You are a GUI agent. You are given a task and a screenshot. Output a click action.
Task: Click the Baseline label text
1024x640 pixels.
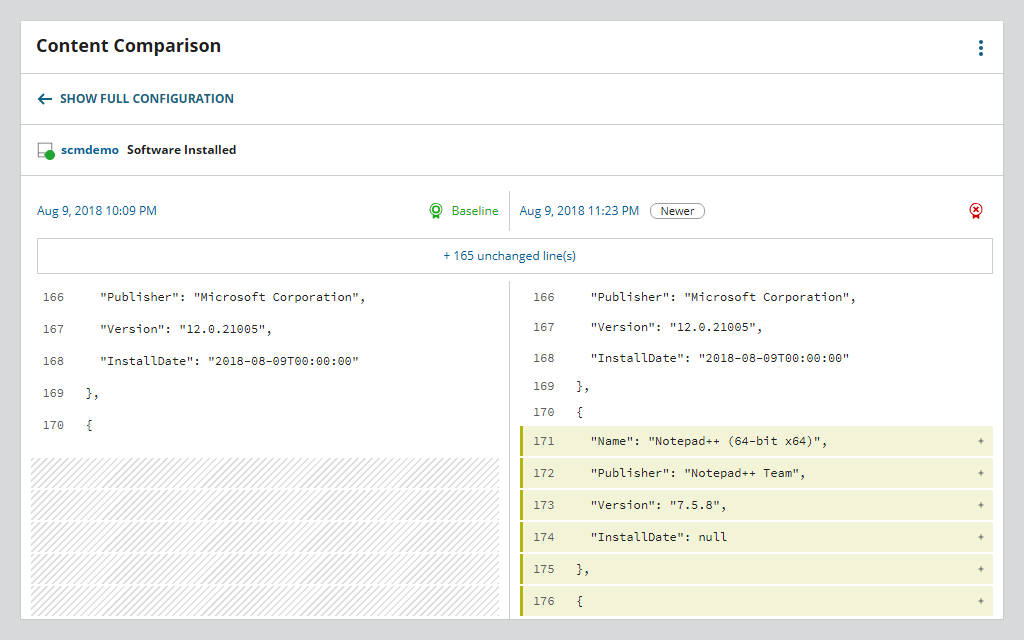point(473,211)
